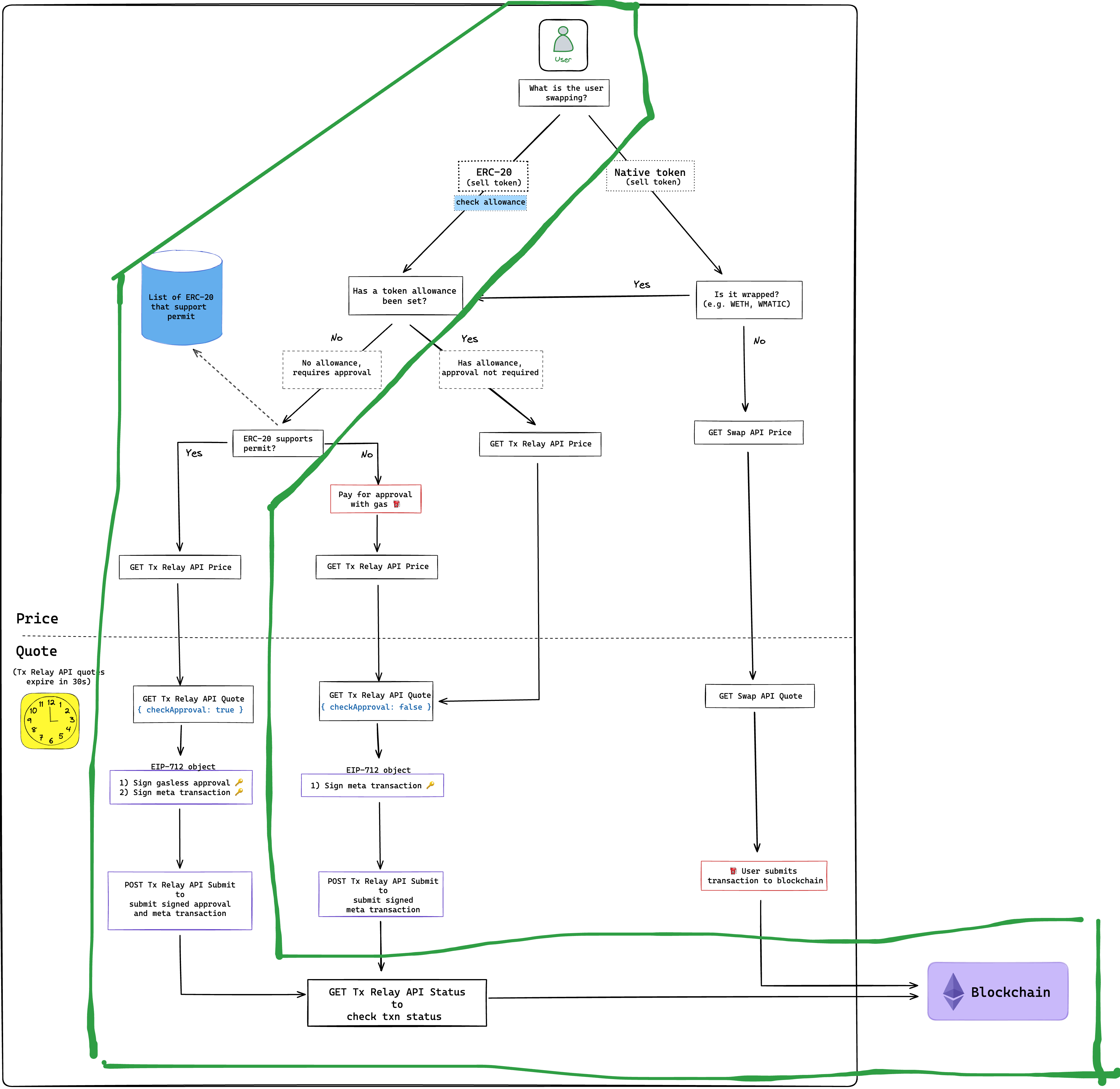
Task: Click 'EIP-712 object' label above Sign gasless approval
Action: pos(183,766)
